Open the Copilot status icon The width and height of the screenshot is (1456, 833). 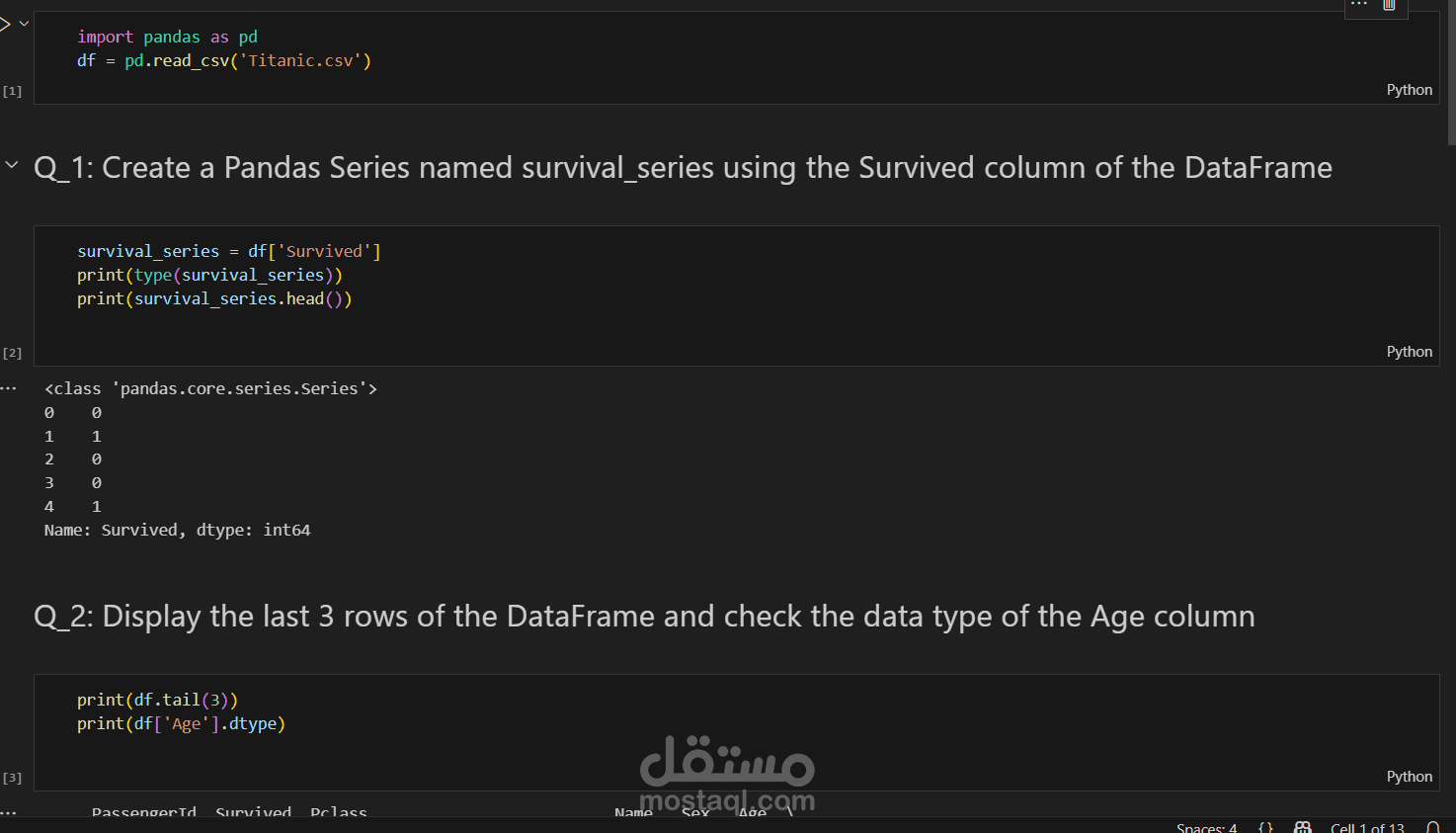pyautogui.click(x=1303, y=827)
